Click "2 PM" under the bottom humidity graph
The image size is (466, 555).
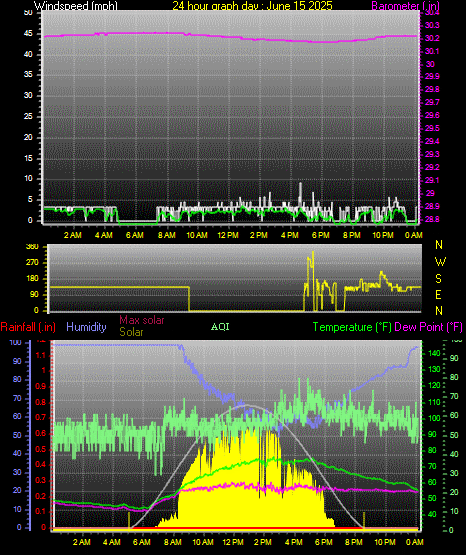[x=263, y=542]
